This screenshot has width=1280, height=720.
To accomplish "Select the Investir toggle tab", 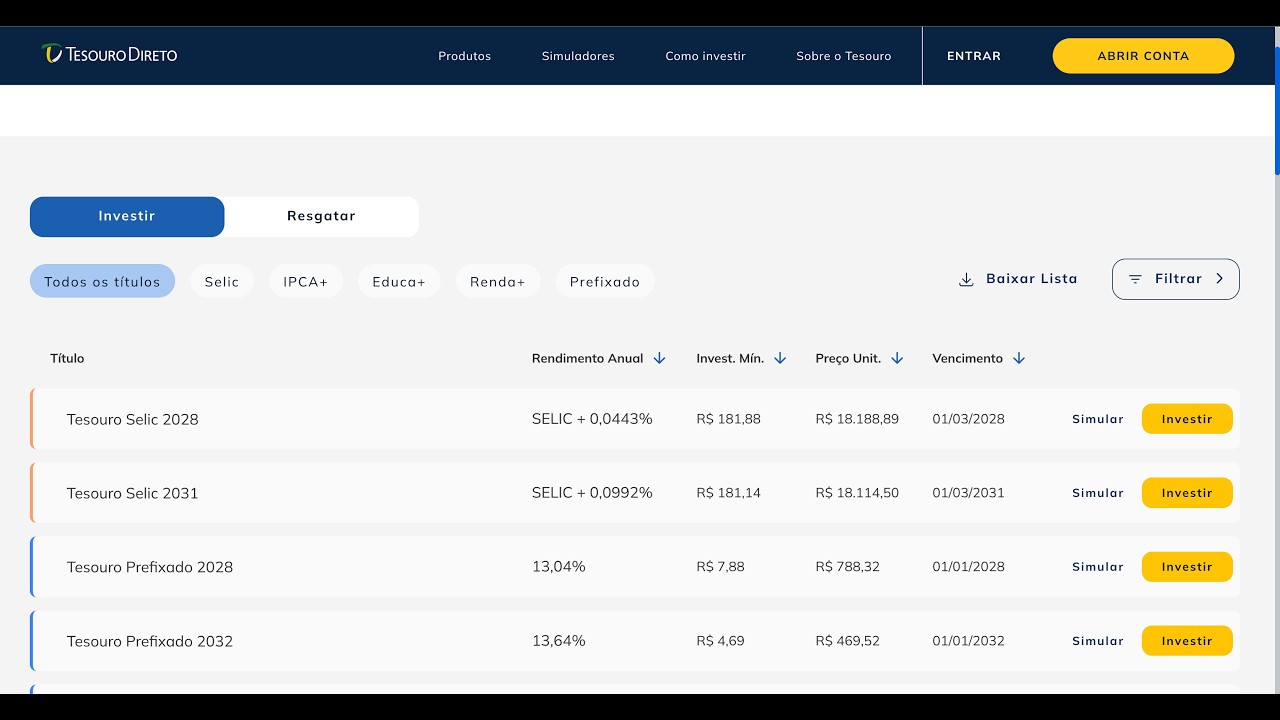I will [x=127, y=216].
